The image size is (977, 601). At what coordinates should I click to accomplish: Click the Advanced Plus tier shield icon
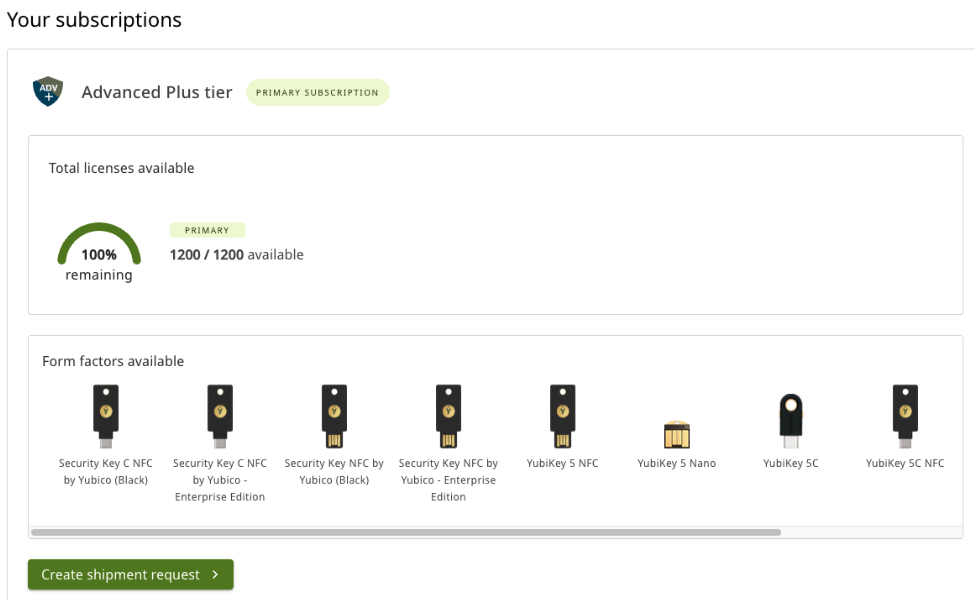pyautogui.click(x=48, y=92)
